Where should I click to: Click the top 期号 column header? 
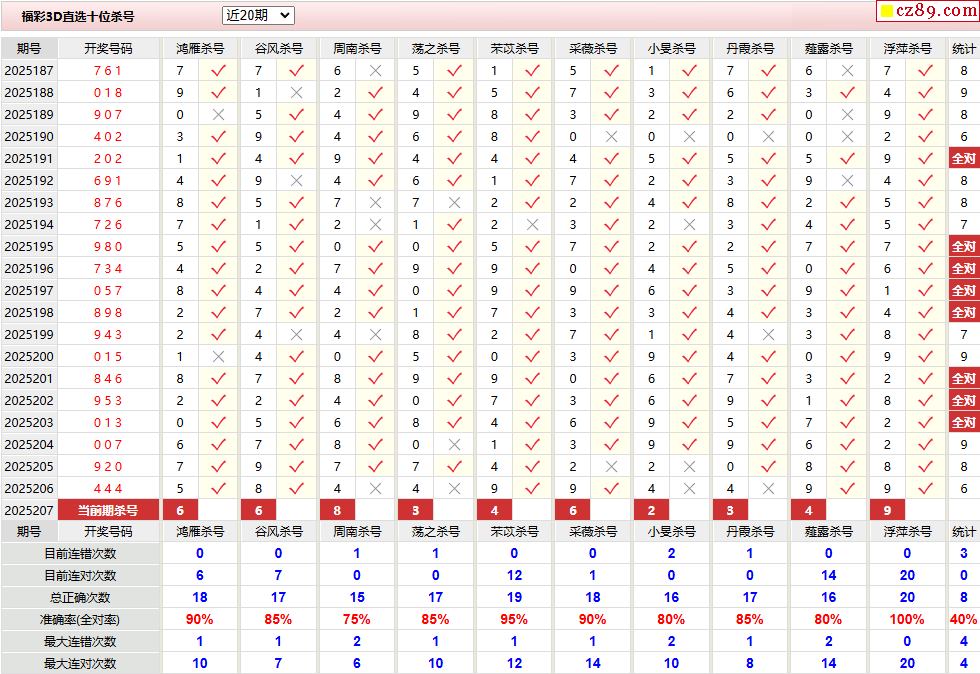29,48
